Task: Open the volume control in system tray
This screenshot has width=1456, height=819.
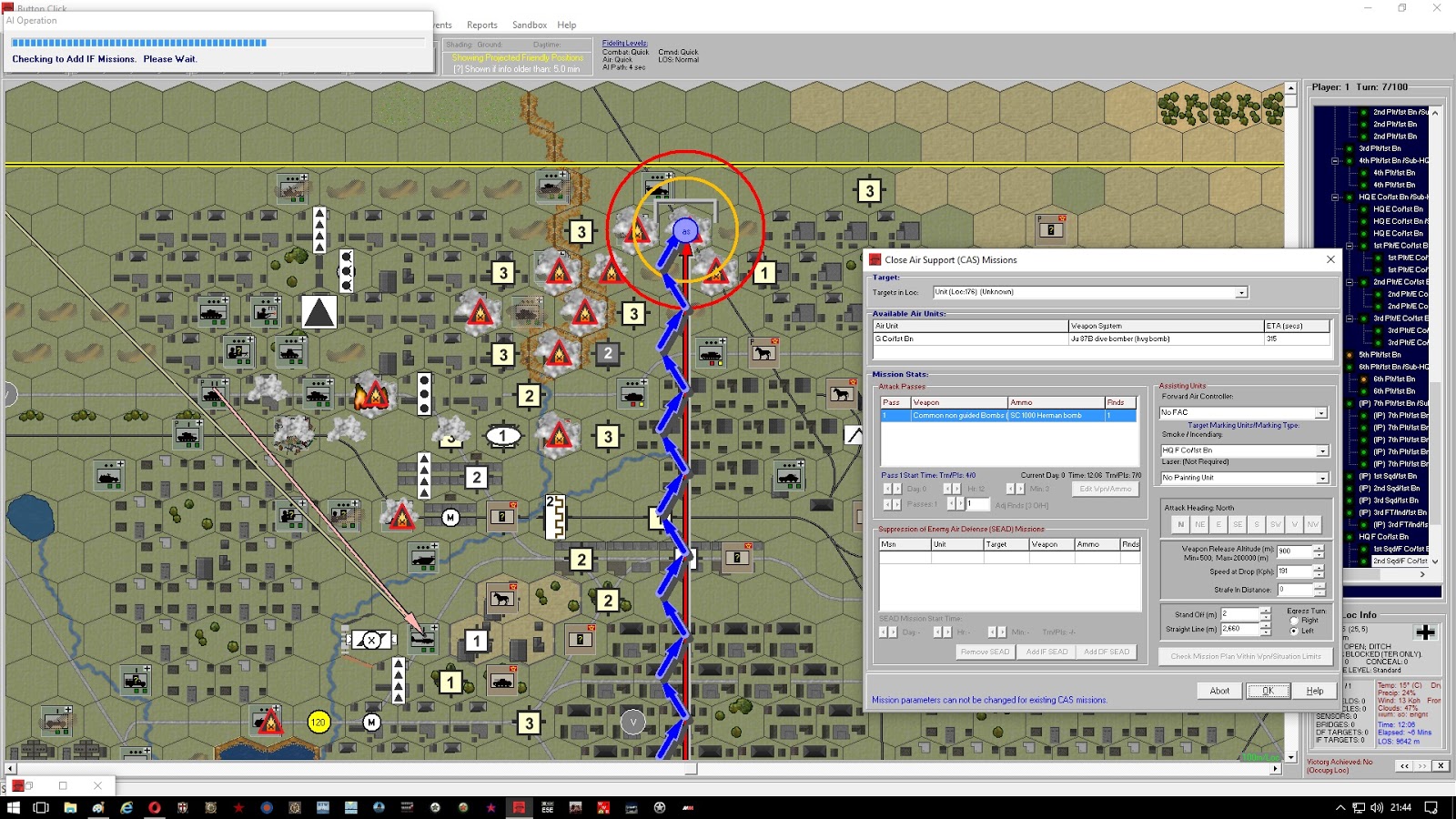Action: pyautogui.click(x=1376, y=807)
